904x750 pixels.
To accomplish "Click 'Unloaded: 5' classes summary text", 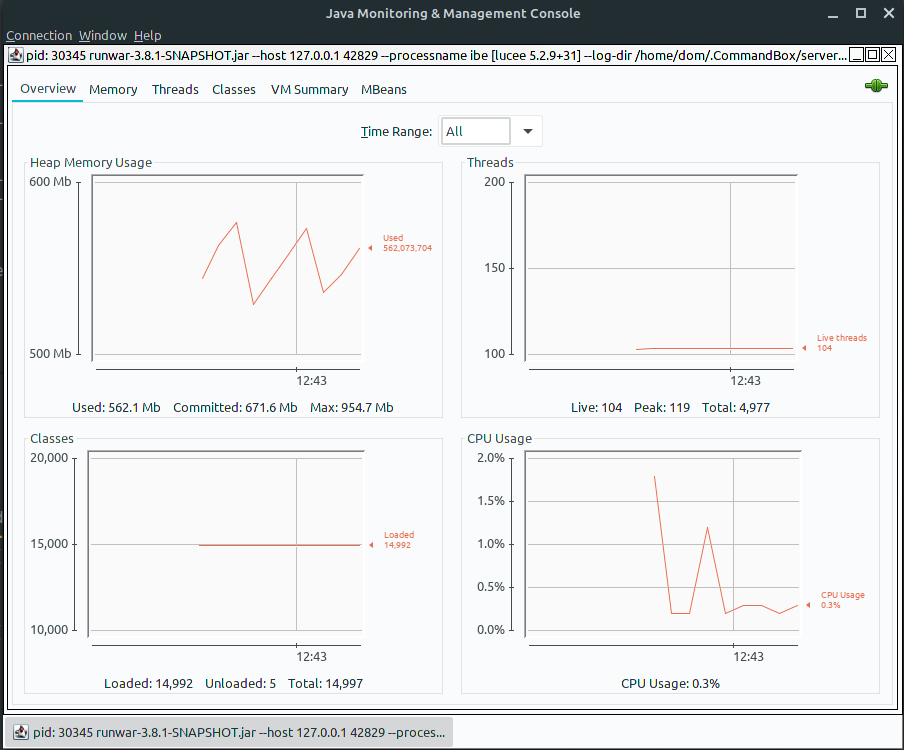I will tap(240, 684).
